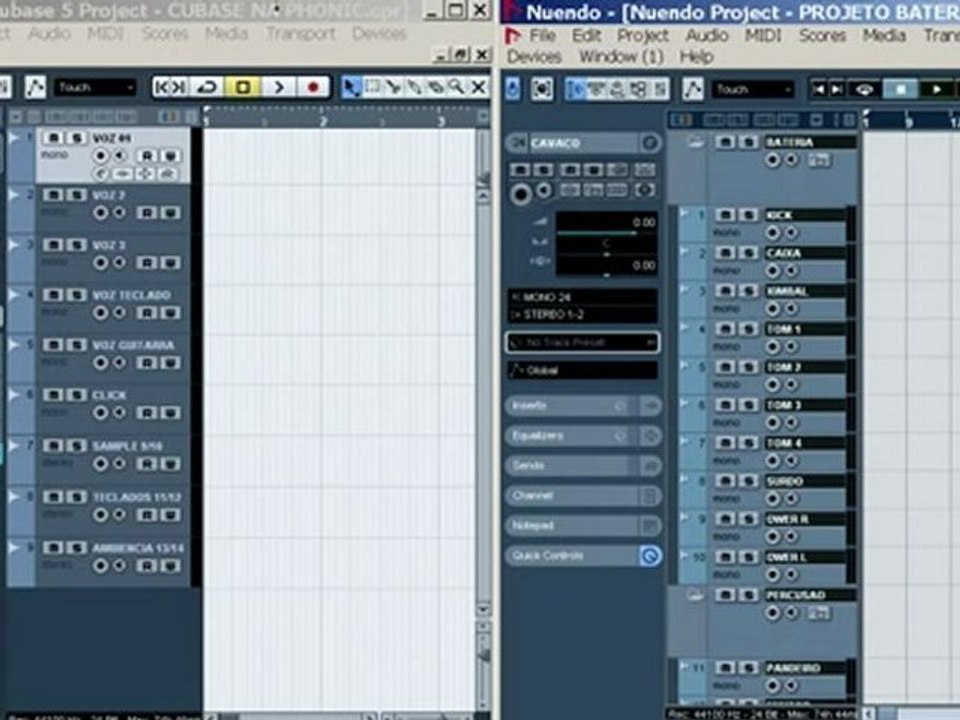Open the Global automation mode field

click(x=582, y=370)
